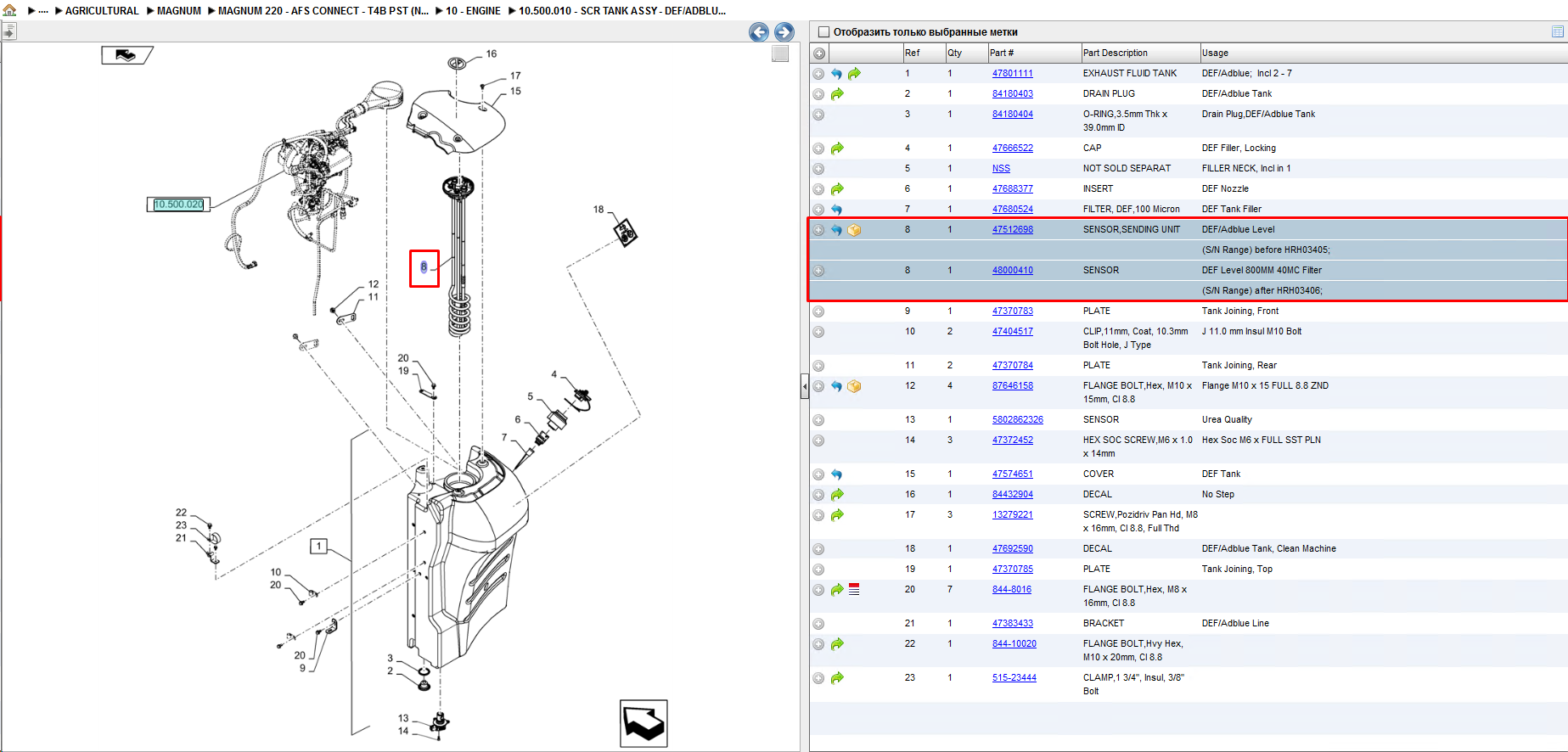Toggle the round selector on the CAP row

818,149
